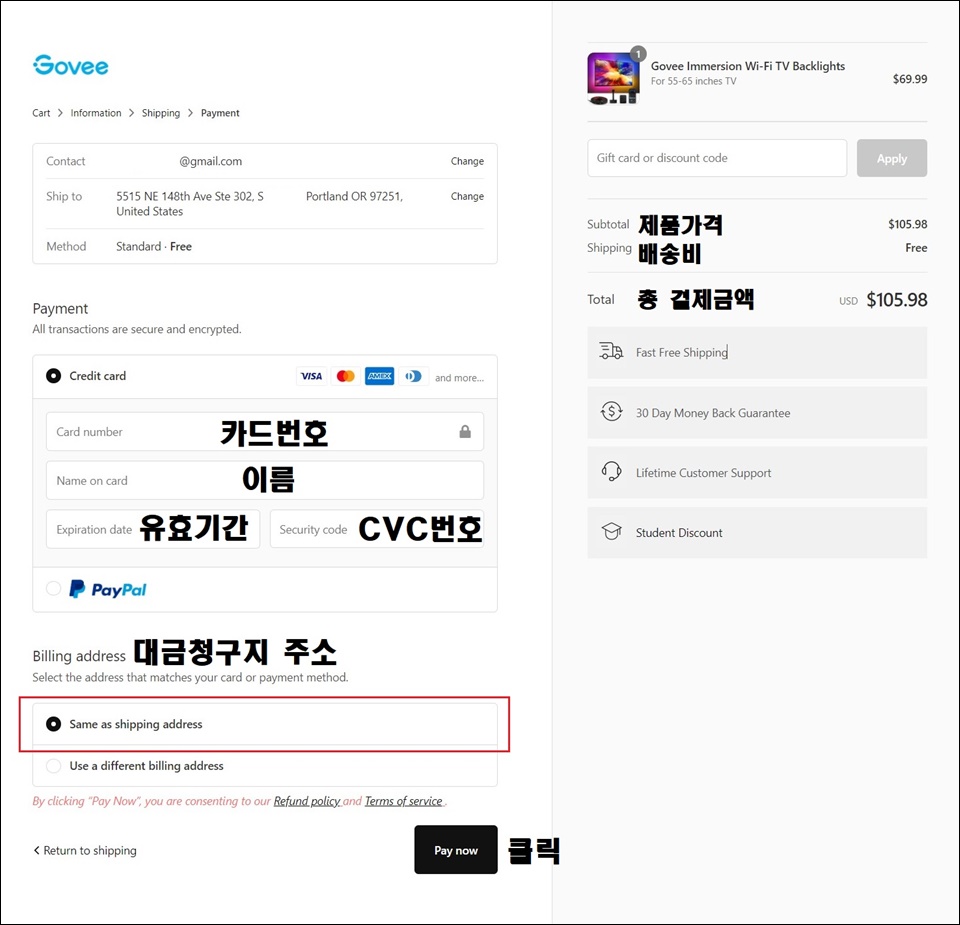Click the Customer Support headset icon
The image size is (960, 925).
[x=611, y=471]
